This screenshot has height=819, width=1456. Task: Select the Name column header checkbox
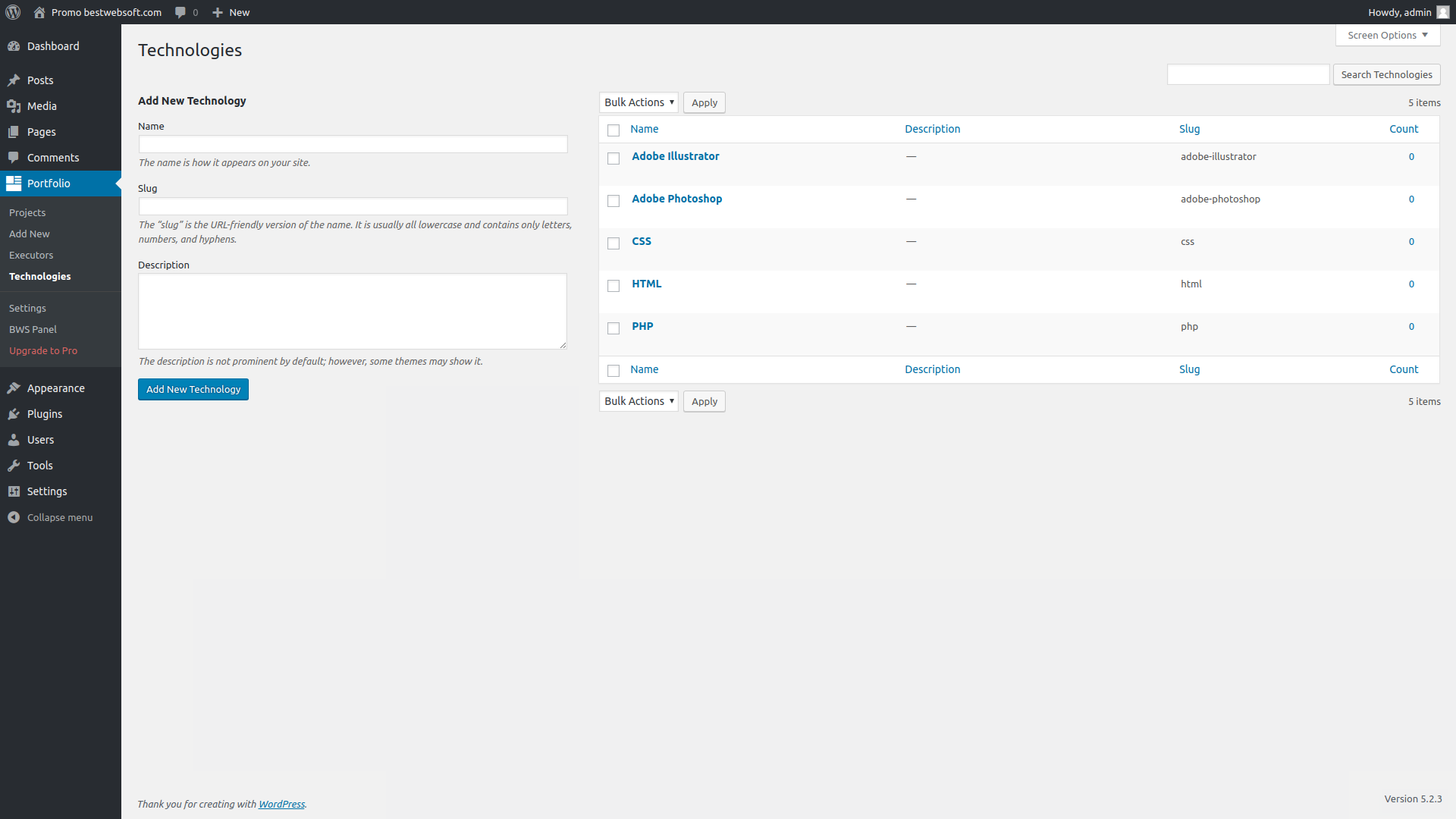pyautogui.click(x=613, y=129)
